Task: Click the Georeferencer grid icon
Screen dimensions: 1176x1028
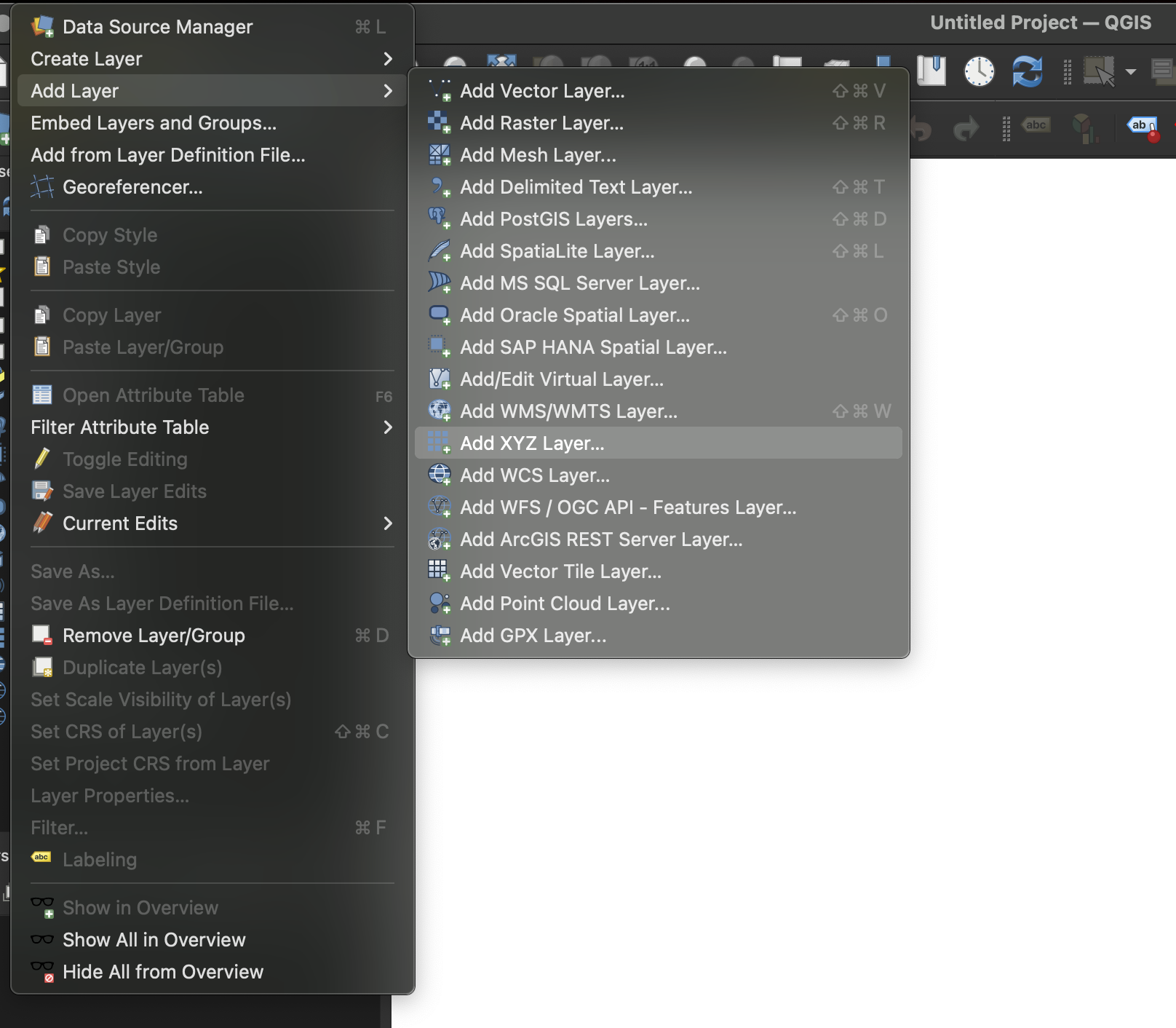Action: point(42,187)
